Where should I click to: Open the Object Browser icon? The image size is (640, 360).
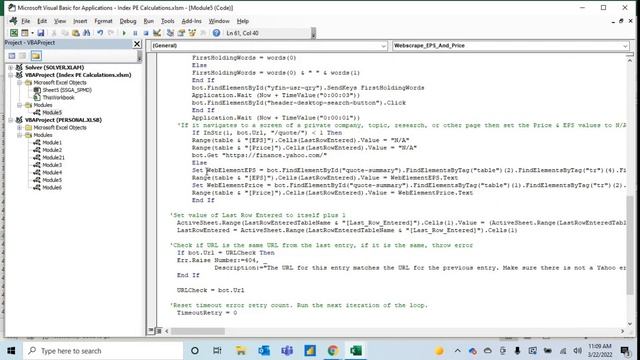(192, 33)
